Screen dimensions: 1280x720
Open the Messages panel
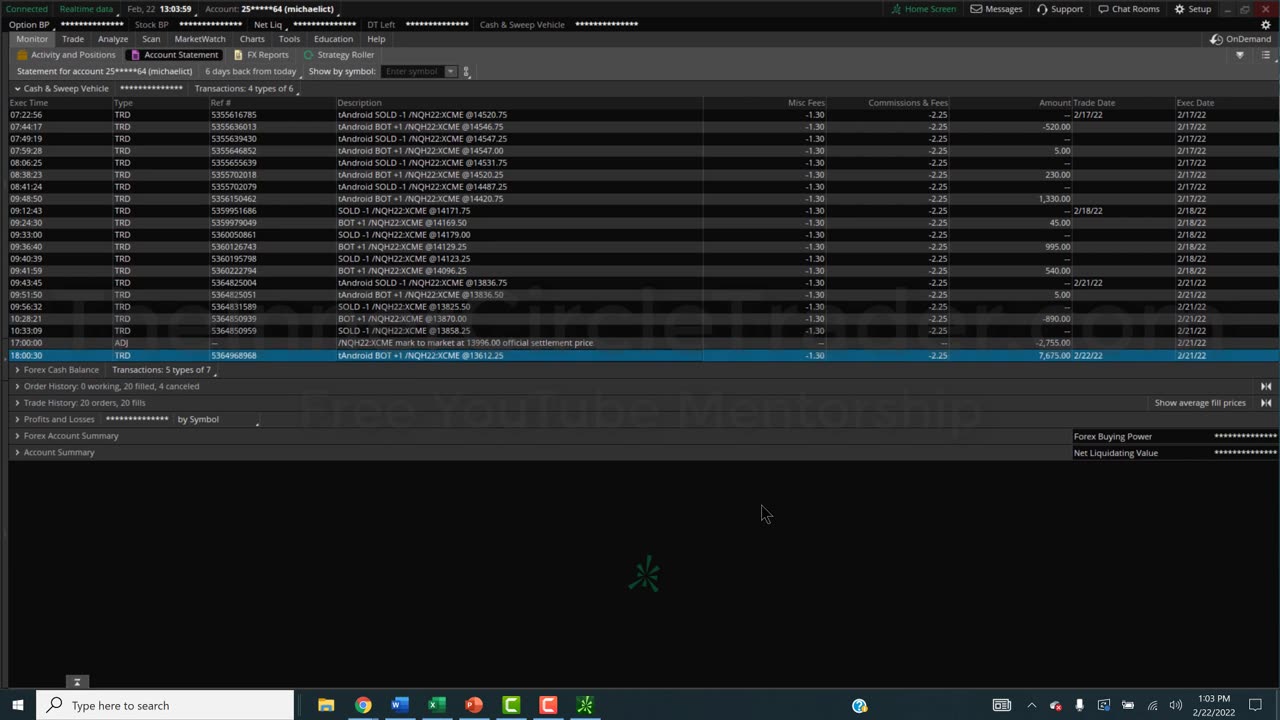996,9
